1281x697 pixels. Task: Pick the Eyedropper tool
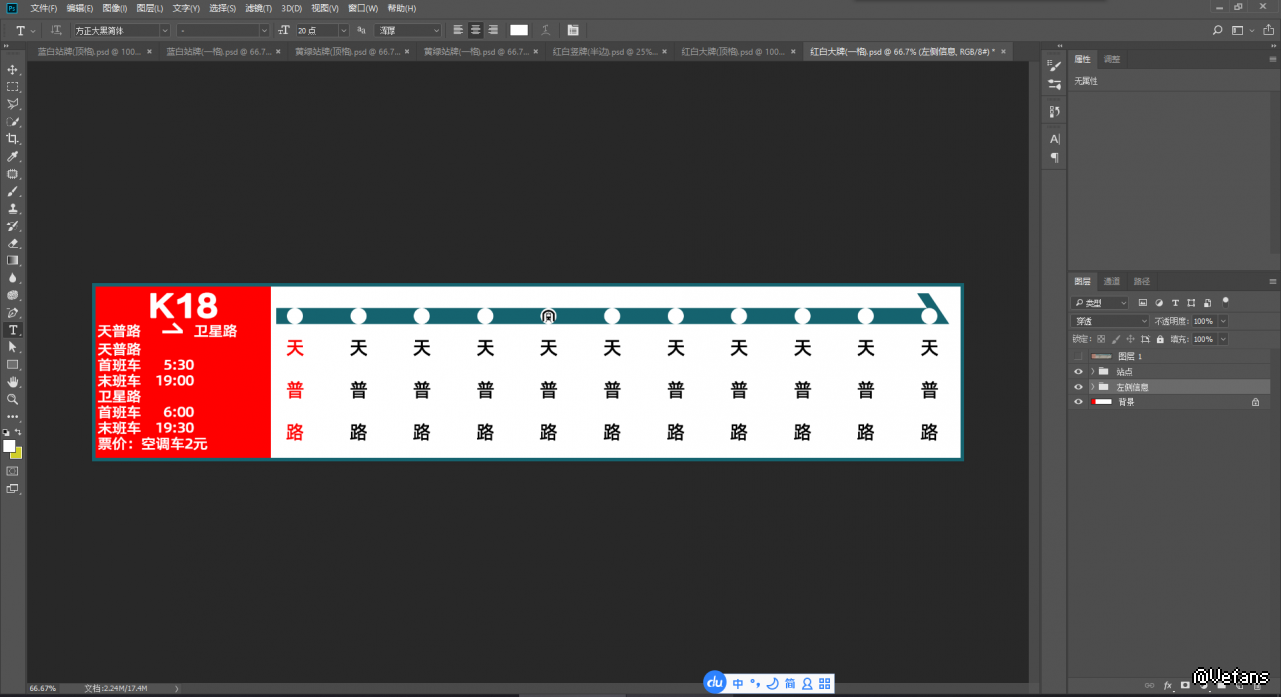13,157
